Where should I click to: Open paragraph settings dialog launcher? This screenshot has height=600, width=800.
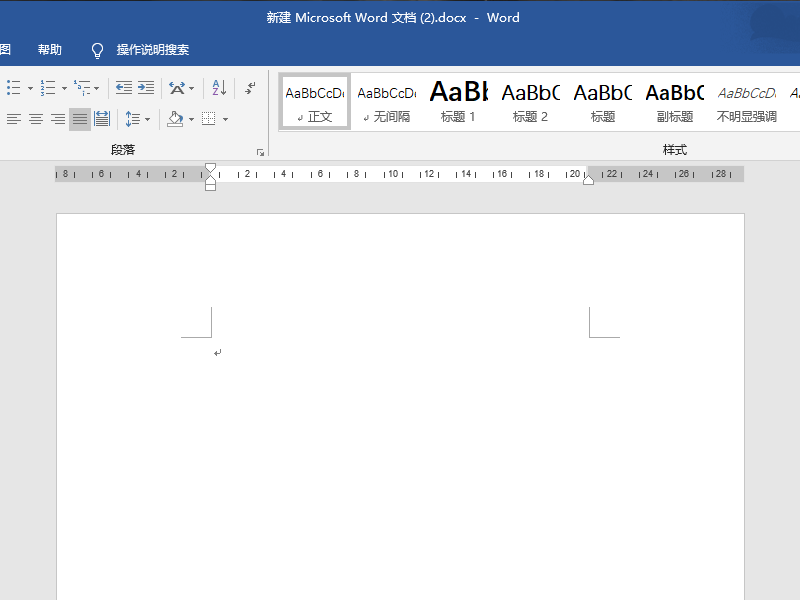tap(260, 153)
